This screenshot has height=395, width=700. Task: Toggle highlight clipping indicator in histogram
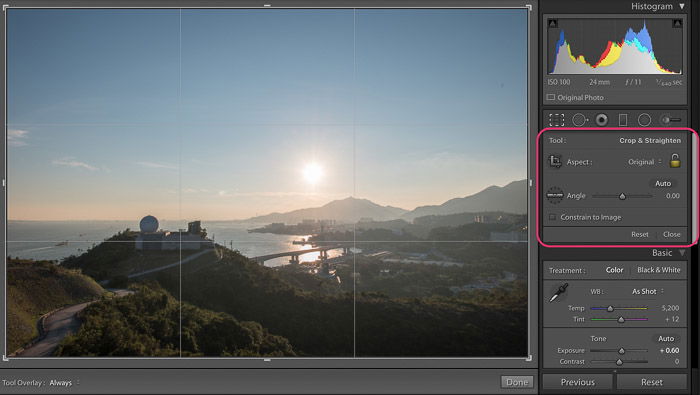[677, 23]
